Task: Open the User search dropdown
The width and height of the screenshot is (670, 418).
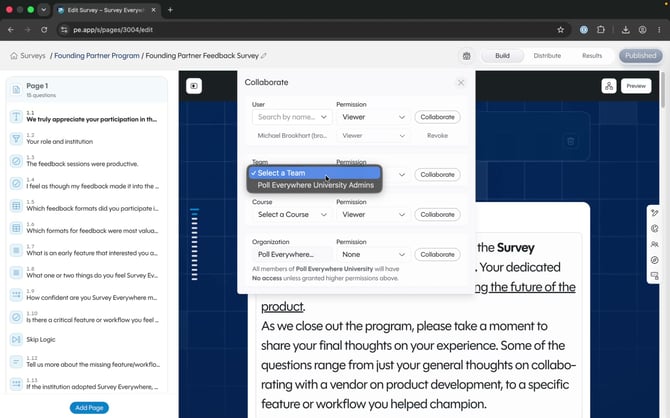Action: pyautogui.click(x=292, y=117)
